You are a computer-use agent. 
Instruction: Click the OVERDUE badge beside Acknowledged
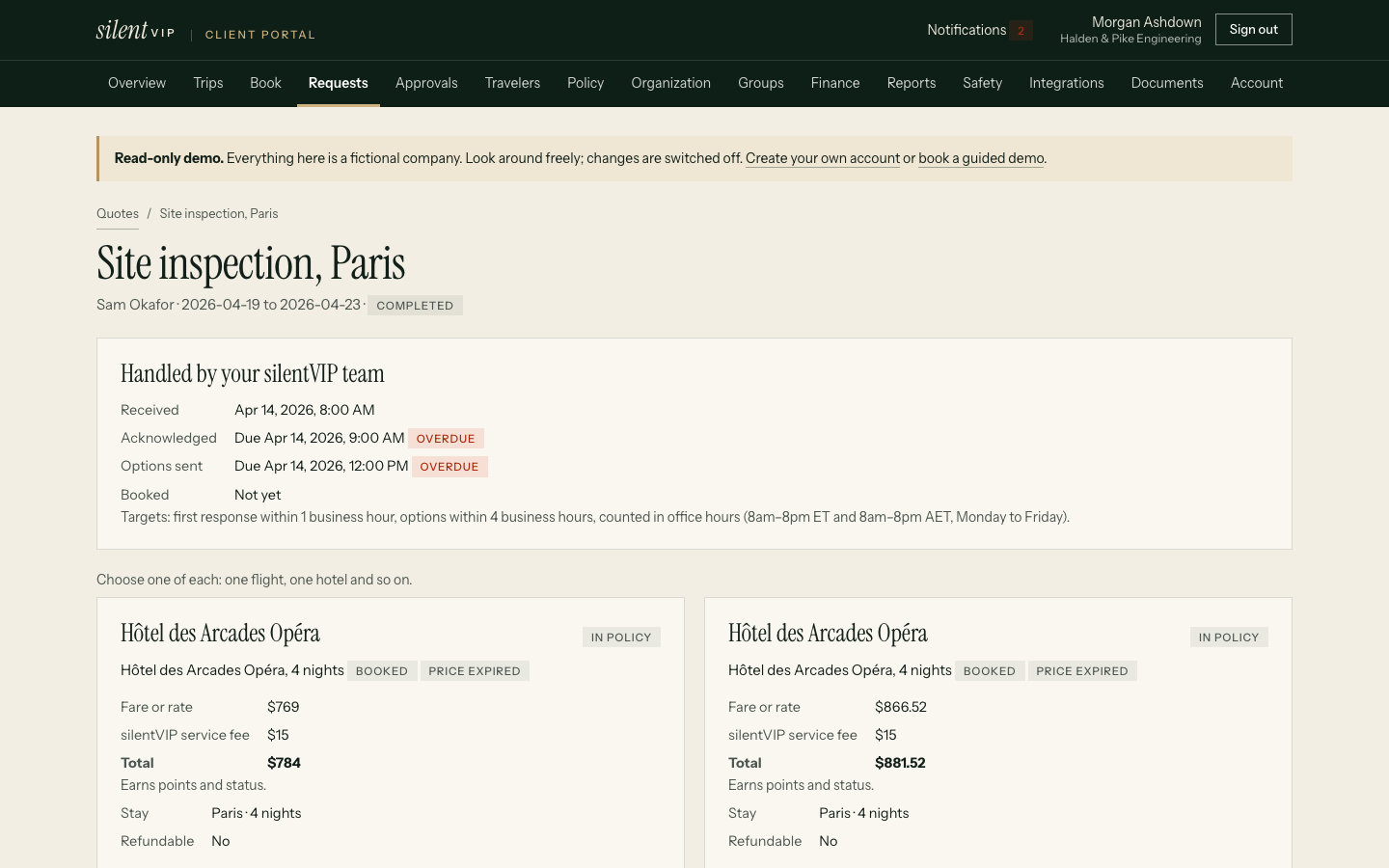[446, 438]
